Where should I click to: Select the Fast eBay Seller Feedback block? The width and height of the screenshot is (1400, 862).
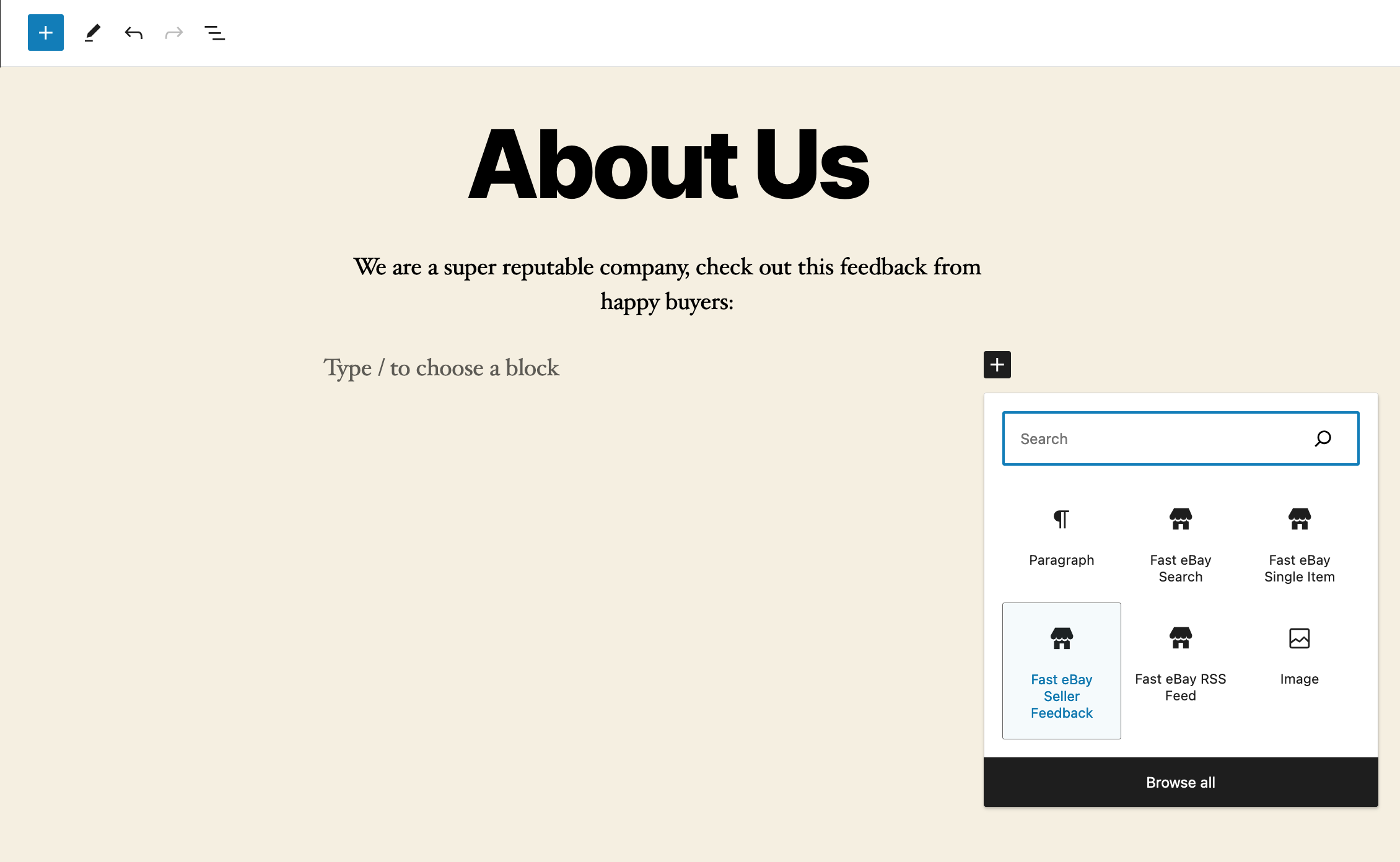tap(1061, 670)
